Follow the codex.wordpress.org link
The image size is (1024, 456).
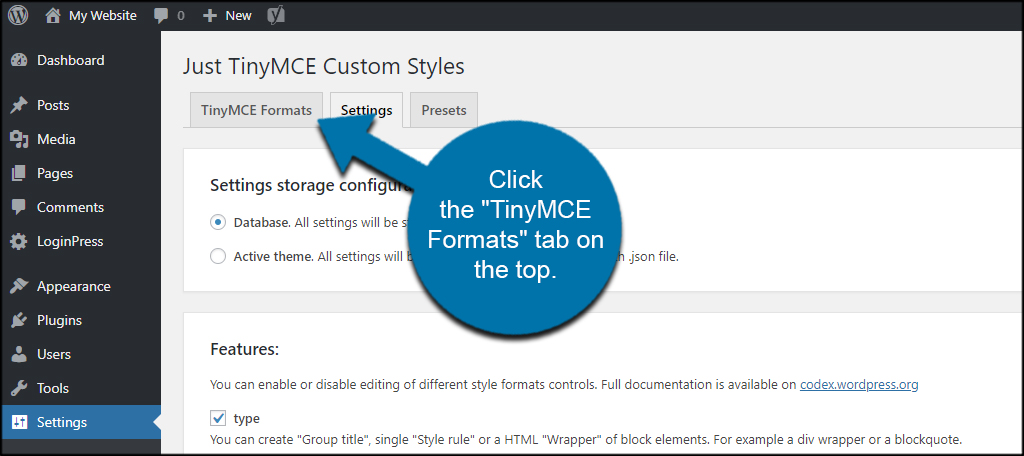point(859,385)
